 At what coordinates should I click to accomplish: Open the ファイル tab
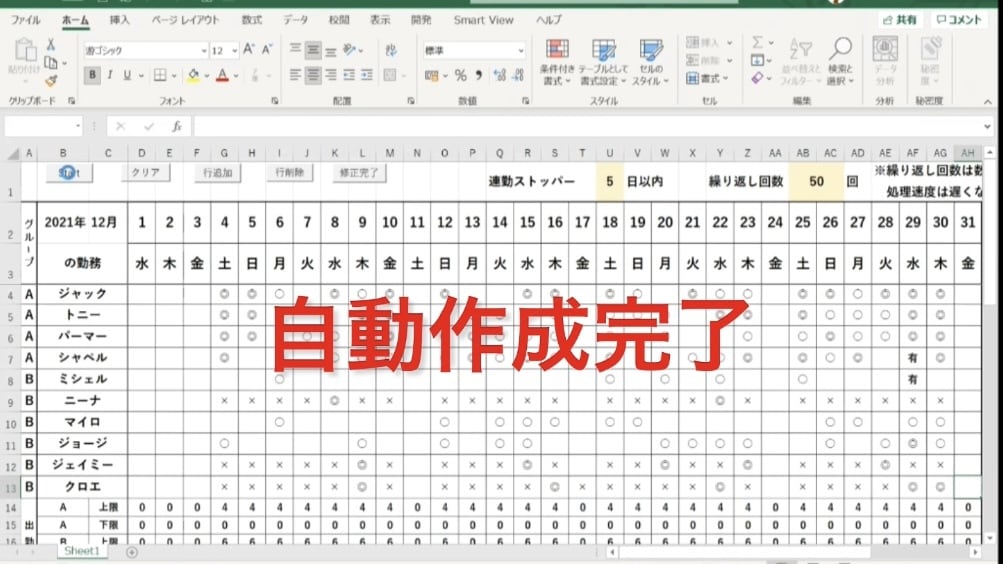coord(26,20)
